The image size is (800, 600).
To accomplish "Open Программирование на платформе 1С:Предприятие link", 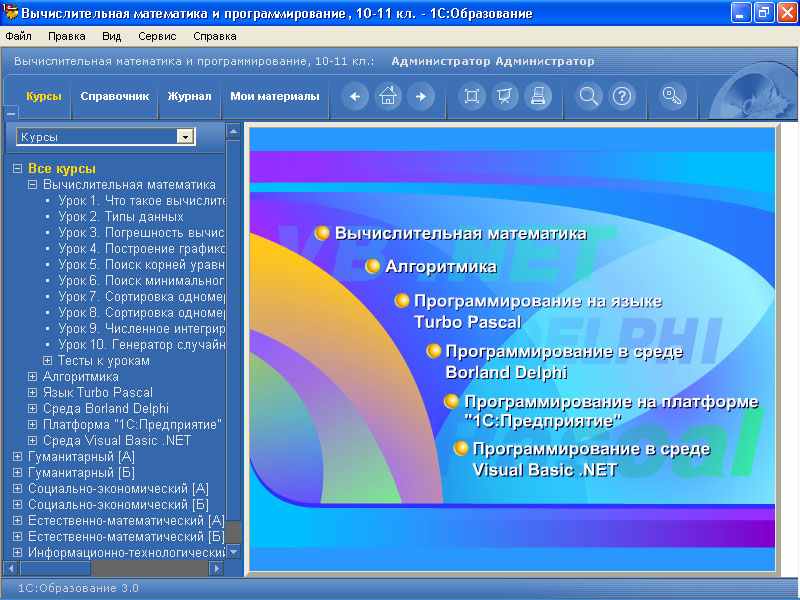I will coord(611,411).
